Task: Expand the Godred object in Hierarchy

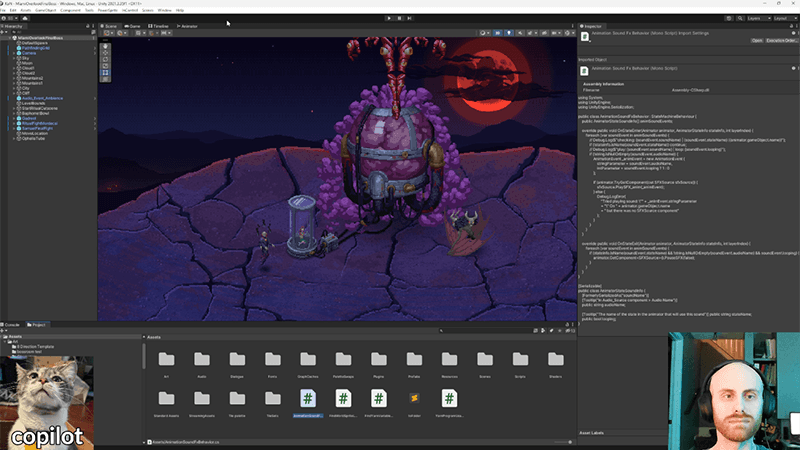Action: tap(14, 118)
